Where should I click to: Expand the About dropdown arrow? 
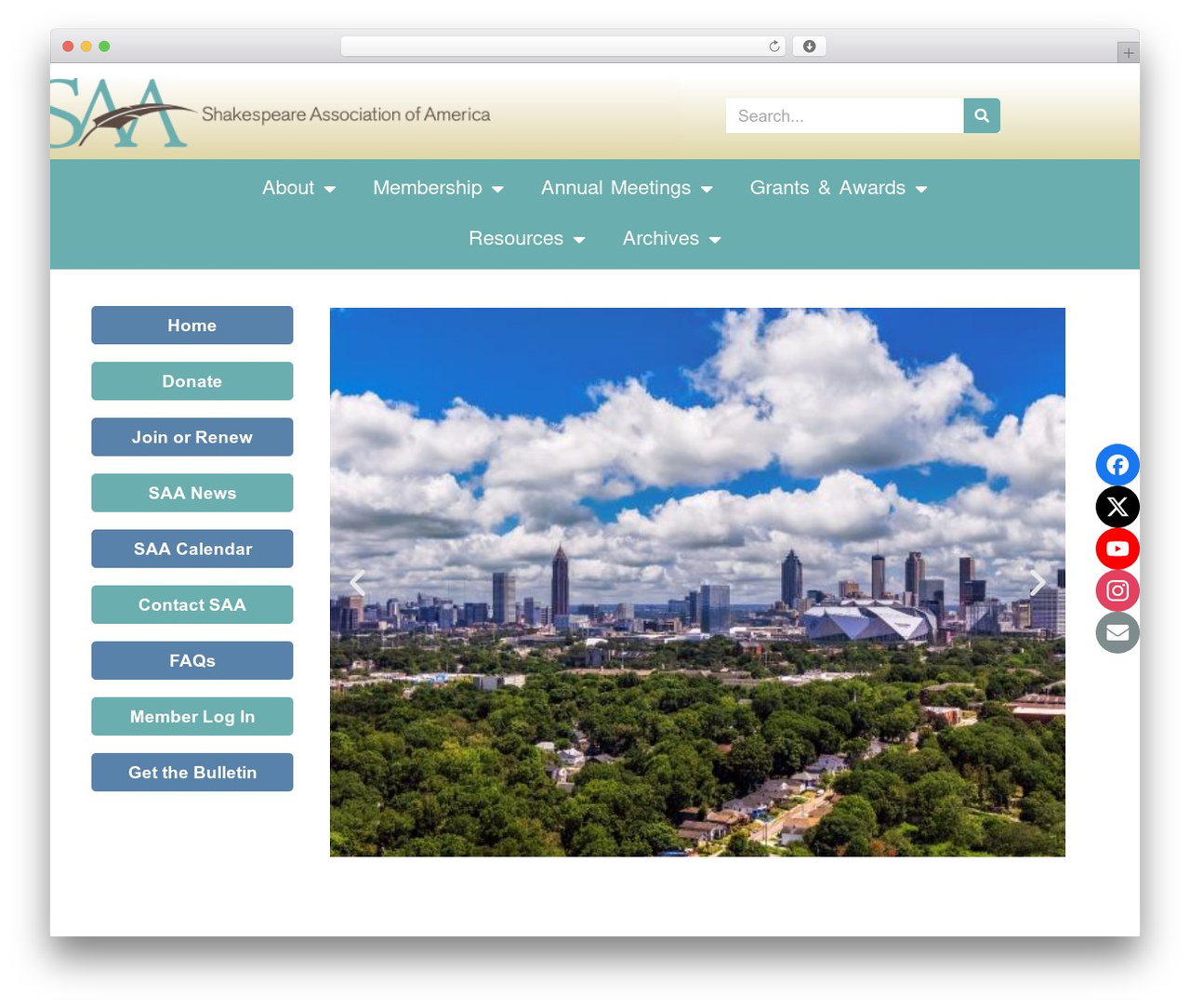pyautogui.click(x=329, y=189)
